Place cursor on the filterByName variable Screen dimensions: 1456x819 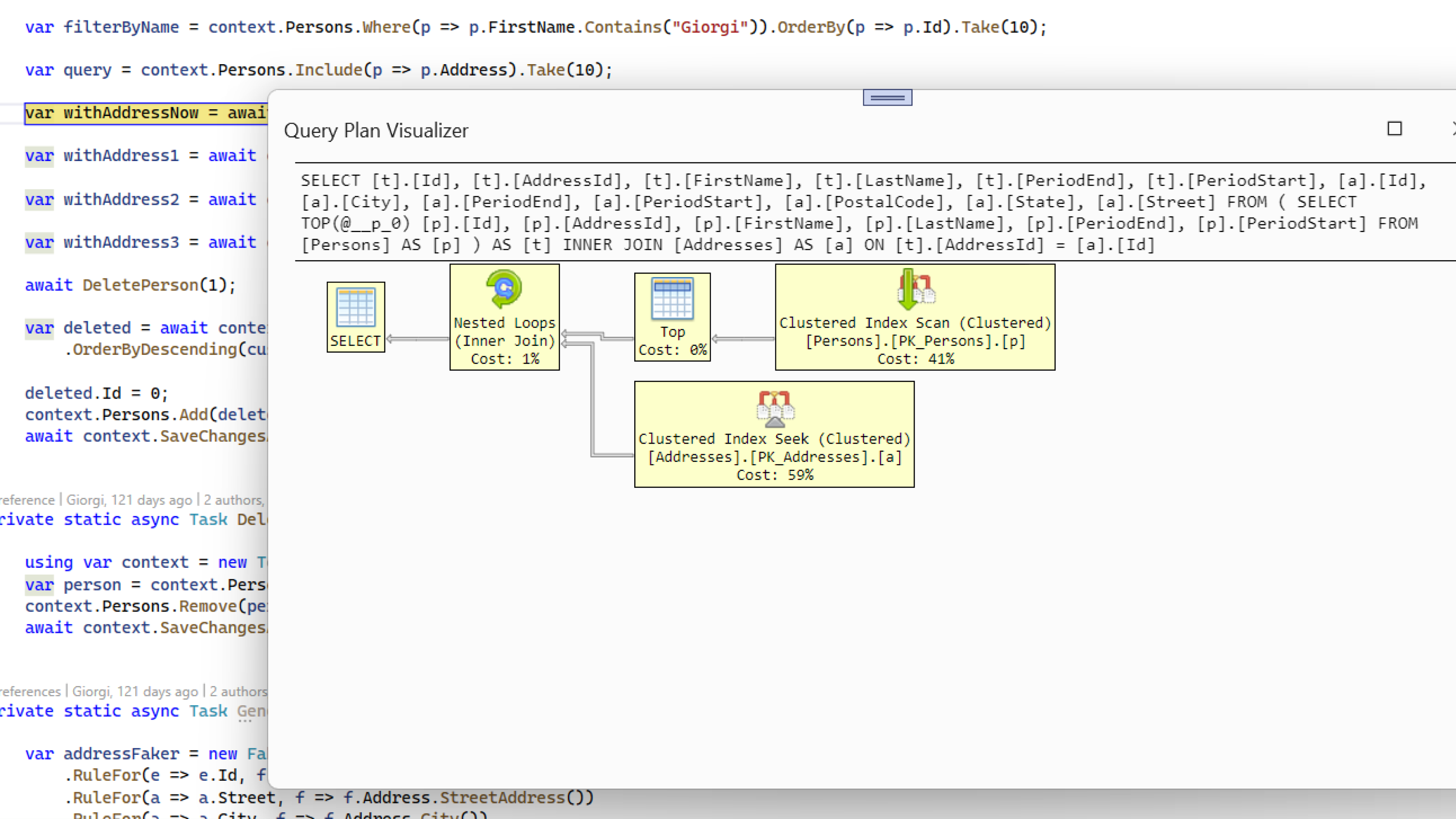(121, 26)
